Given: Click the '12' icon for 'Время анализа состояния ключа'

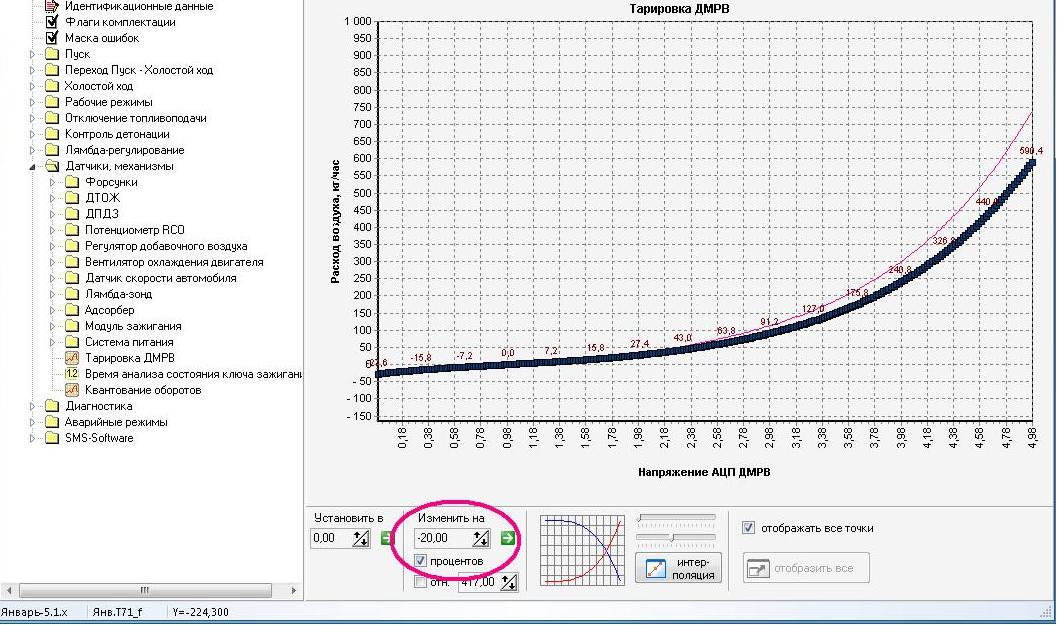Looking at the screenshot, I should 72,374.
